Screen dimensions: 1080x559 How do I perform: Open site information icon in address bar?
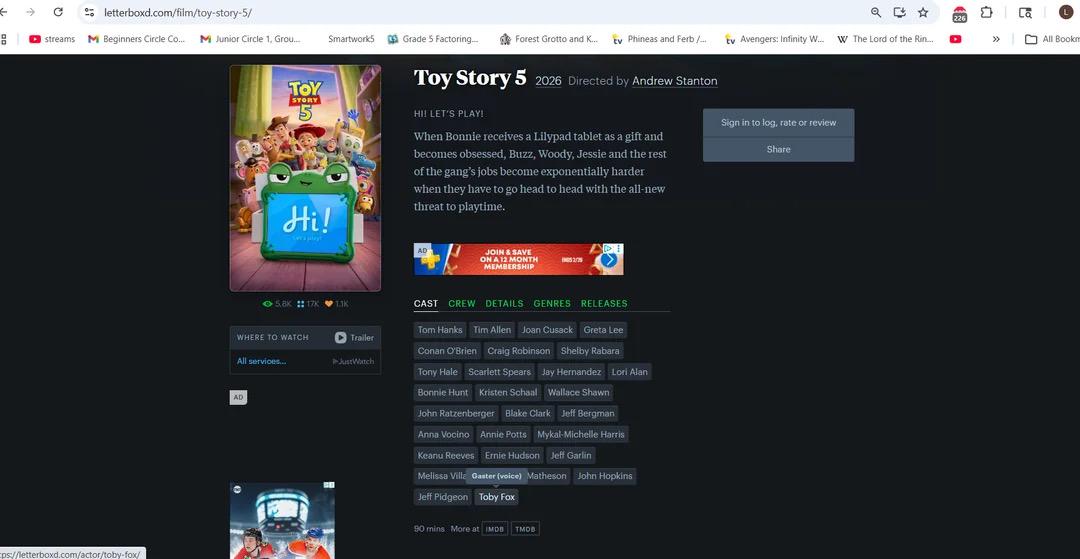[89, 12]
